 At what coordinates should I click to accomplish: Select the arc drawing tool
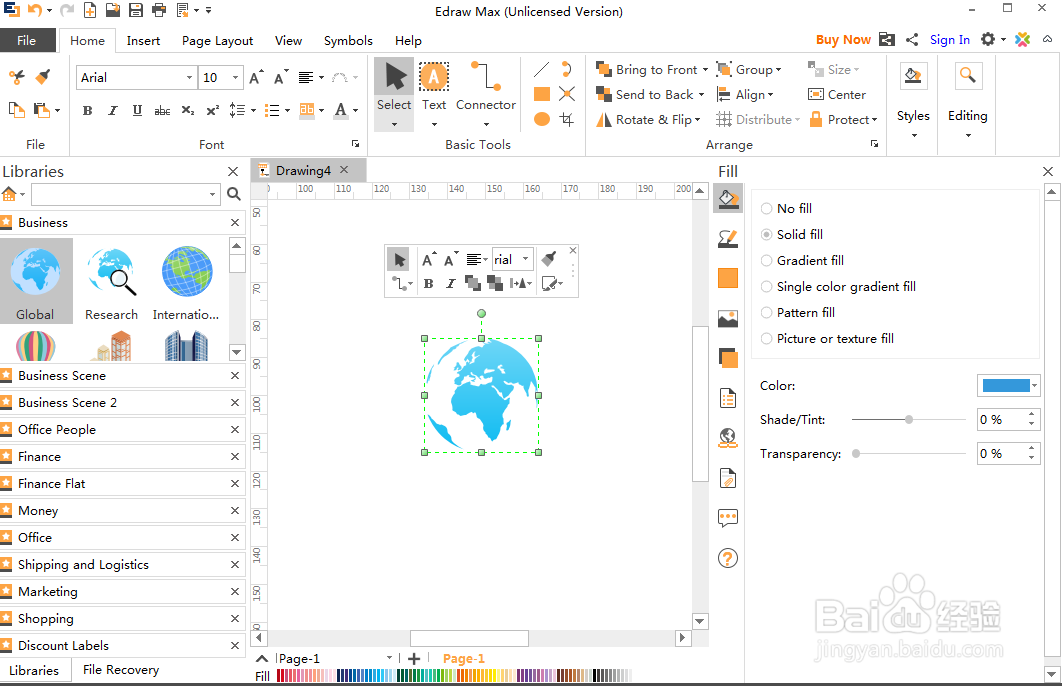click(x=567, y=69)
